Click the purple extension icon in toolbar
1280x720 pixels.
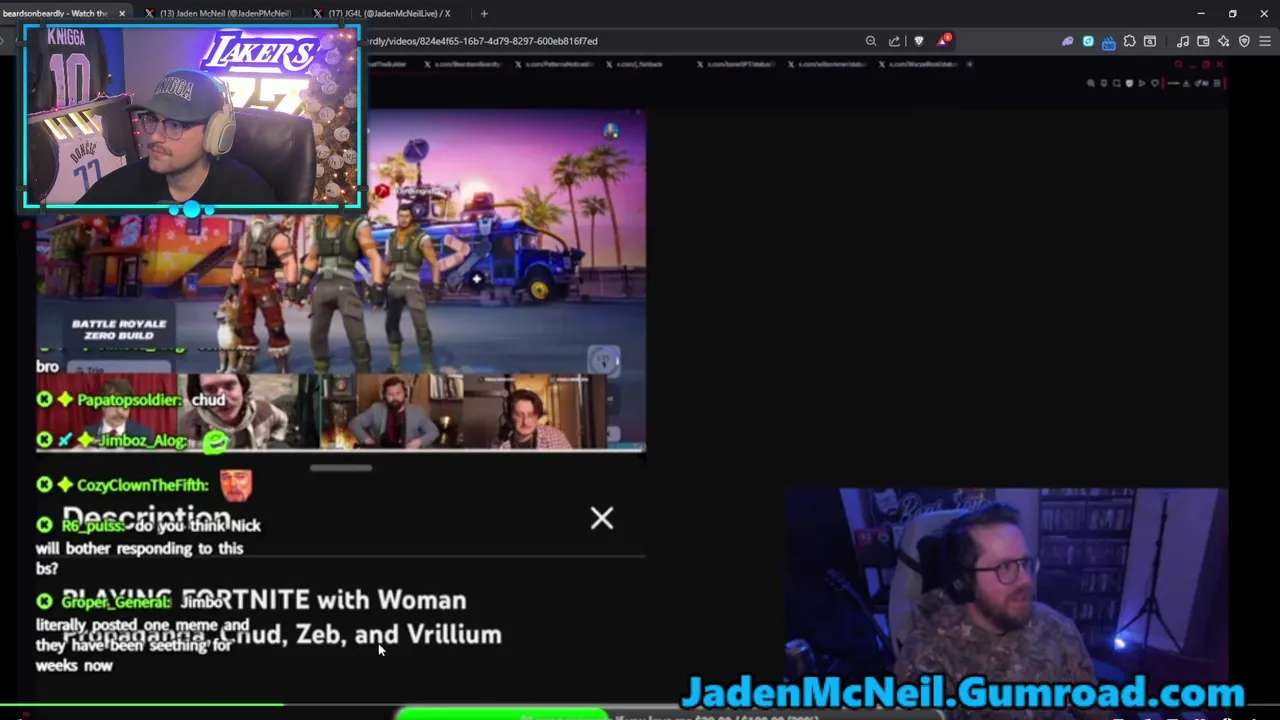1068,41
